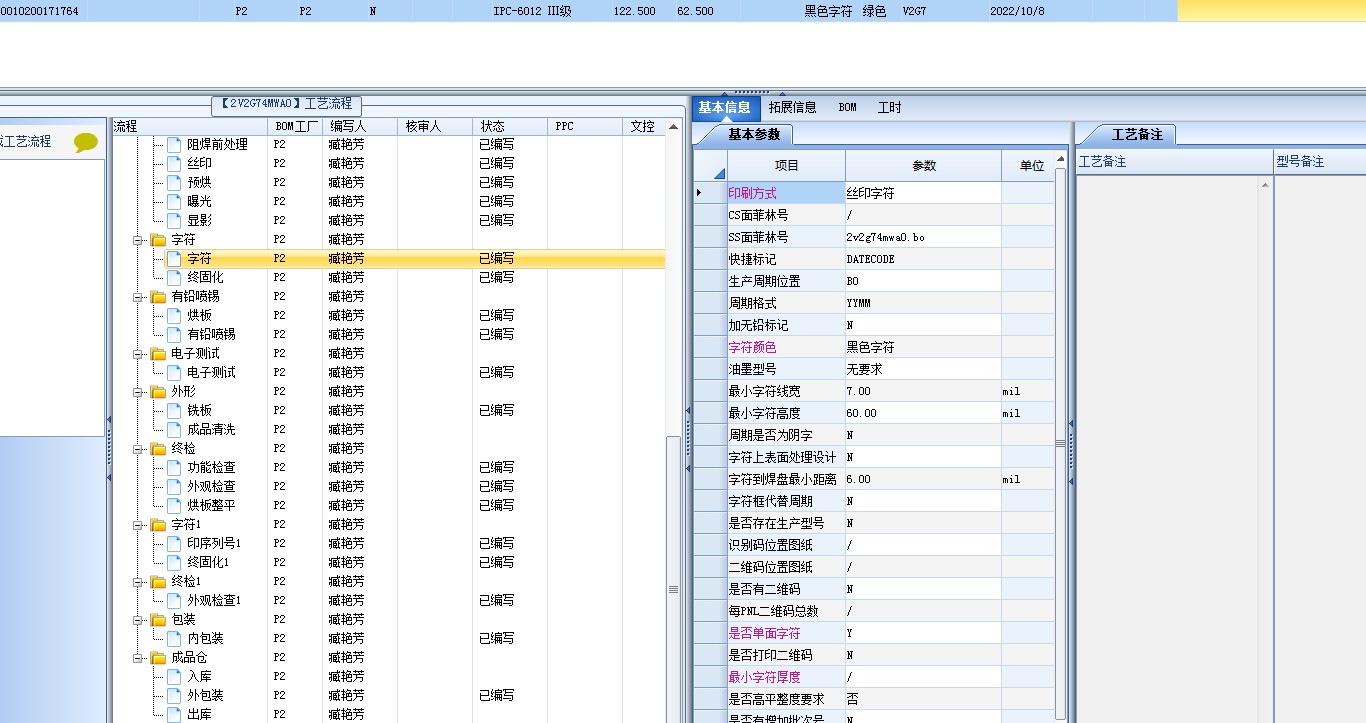Click the folder icon beside 终检1
The image size is (1366, 723).
coord(158,581)
